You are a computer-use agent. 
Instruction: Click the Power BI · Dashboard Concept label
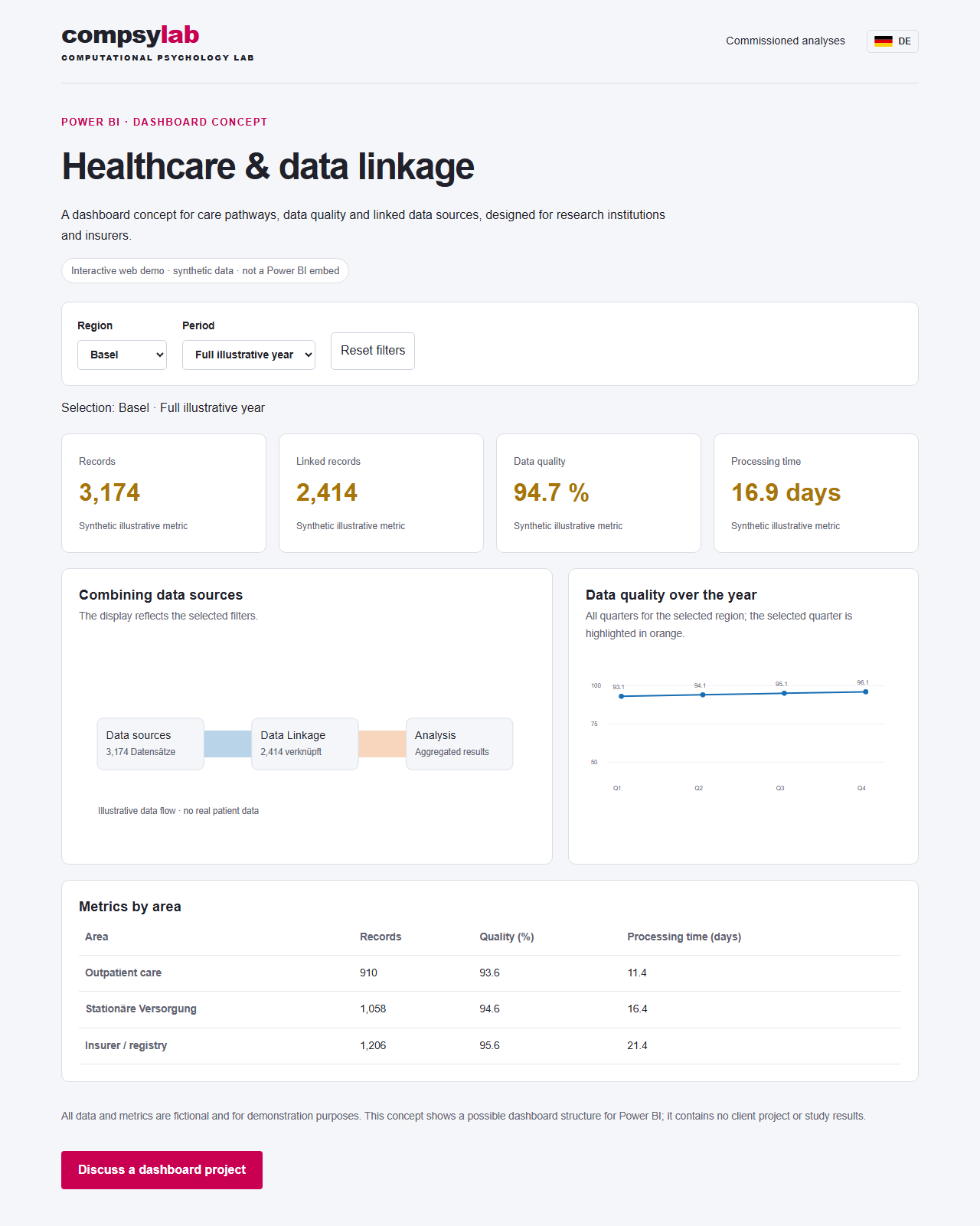click(x=165, y=122)
